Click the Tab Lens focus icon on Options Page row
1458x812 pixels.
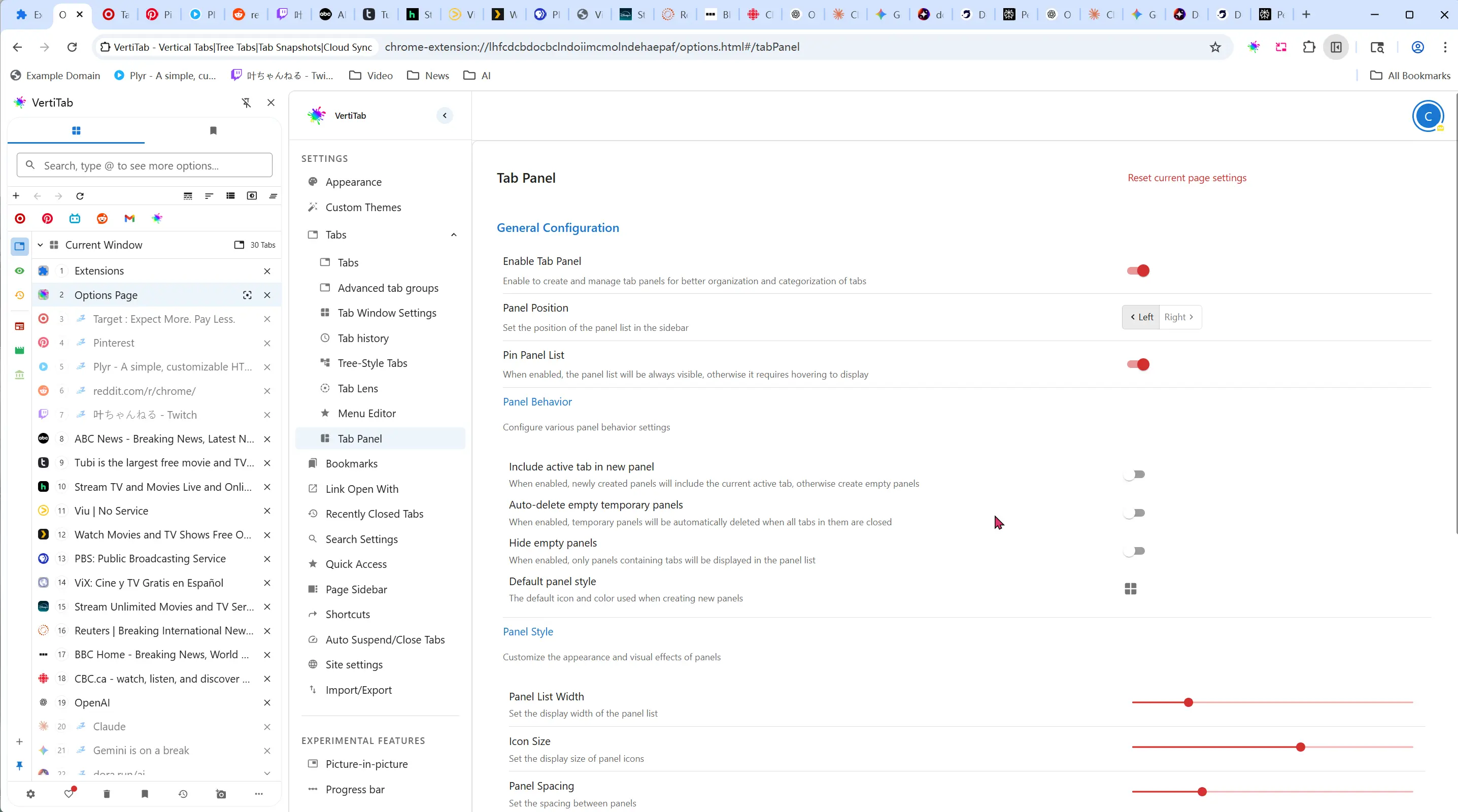(x=247, y=295)
